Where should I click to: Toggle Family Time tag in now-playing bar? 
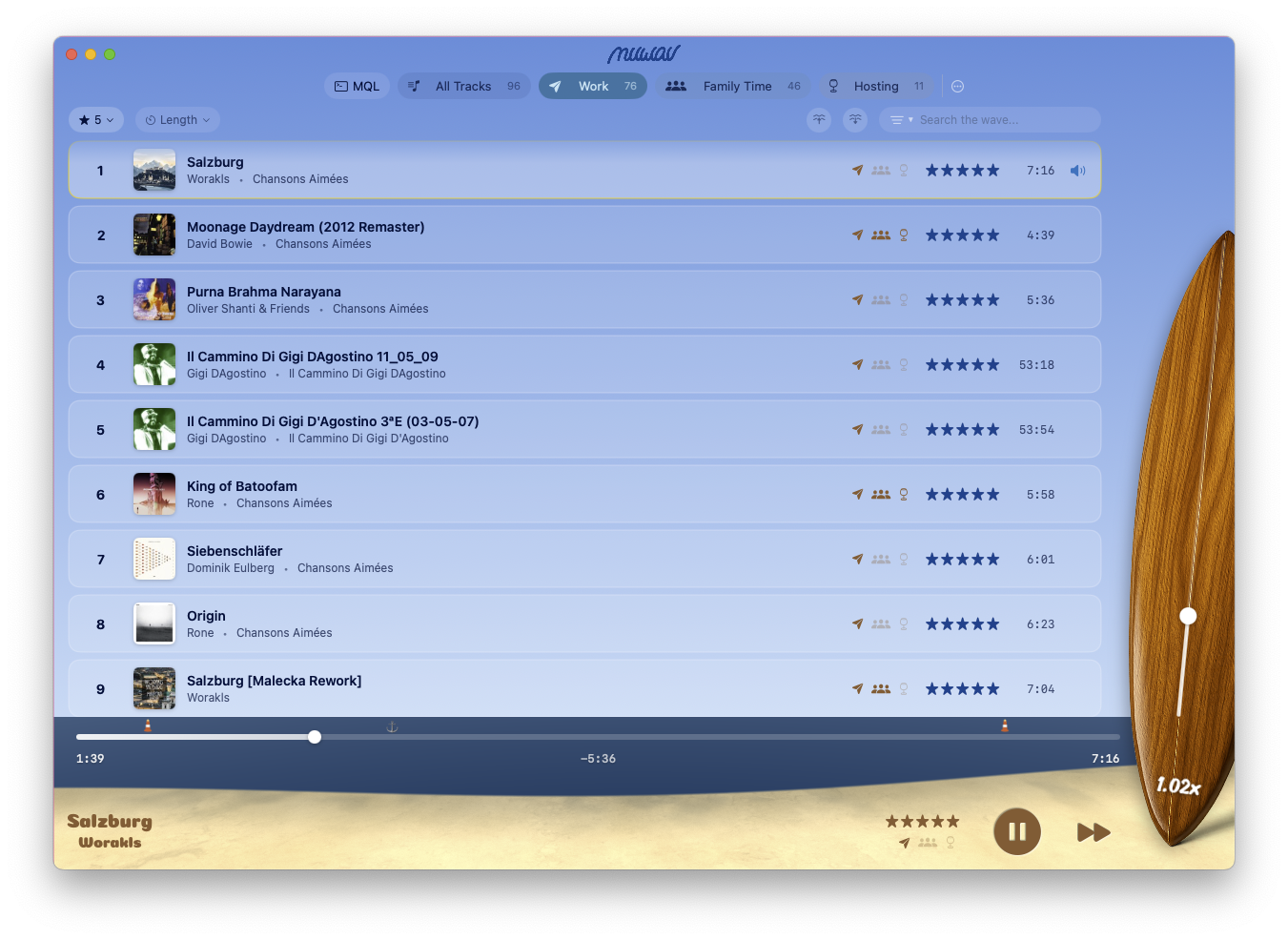pyautogui.click(x=928, y=843)
